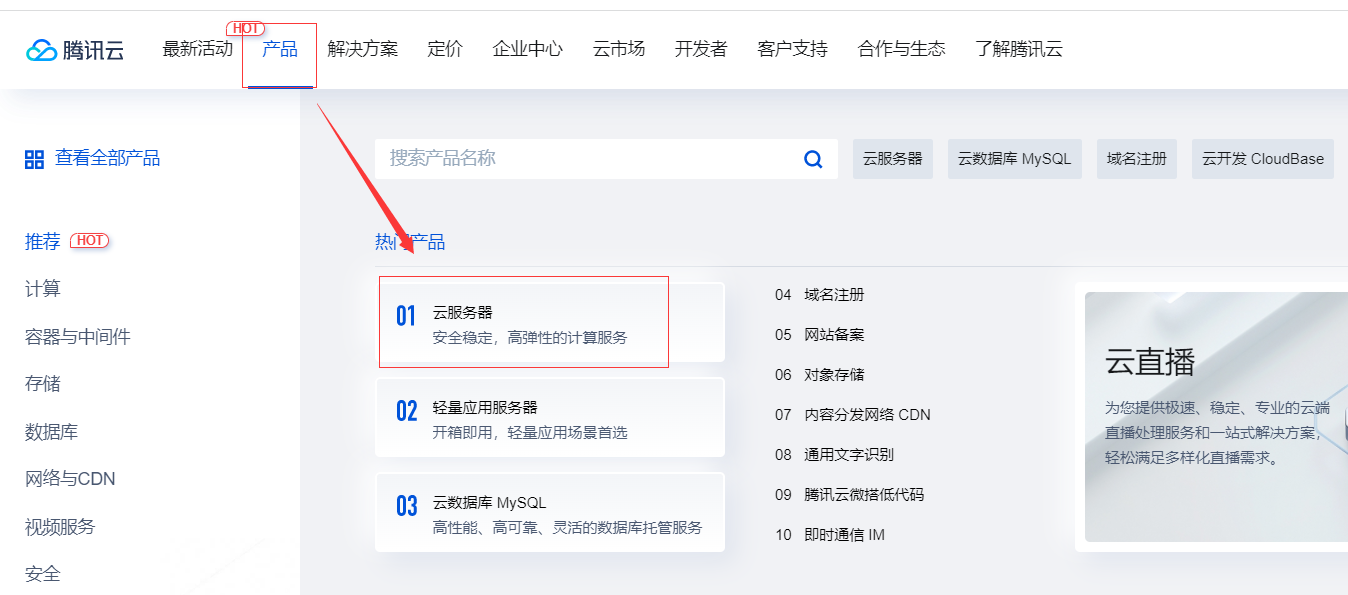The height and width of the screenshot is (595, 1348).
Task: Select the 定价 navigation item
Action: tap(445, 49)
